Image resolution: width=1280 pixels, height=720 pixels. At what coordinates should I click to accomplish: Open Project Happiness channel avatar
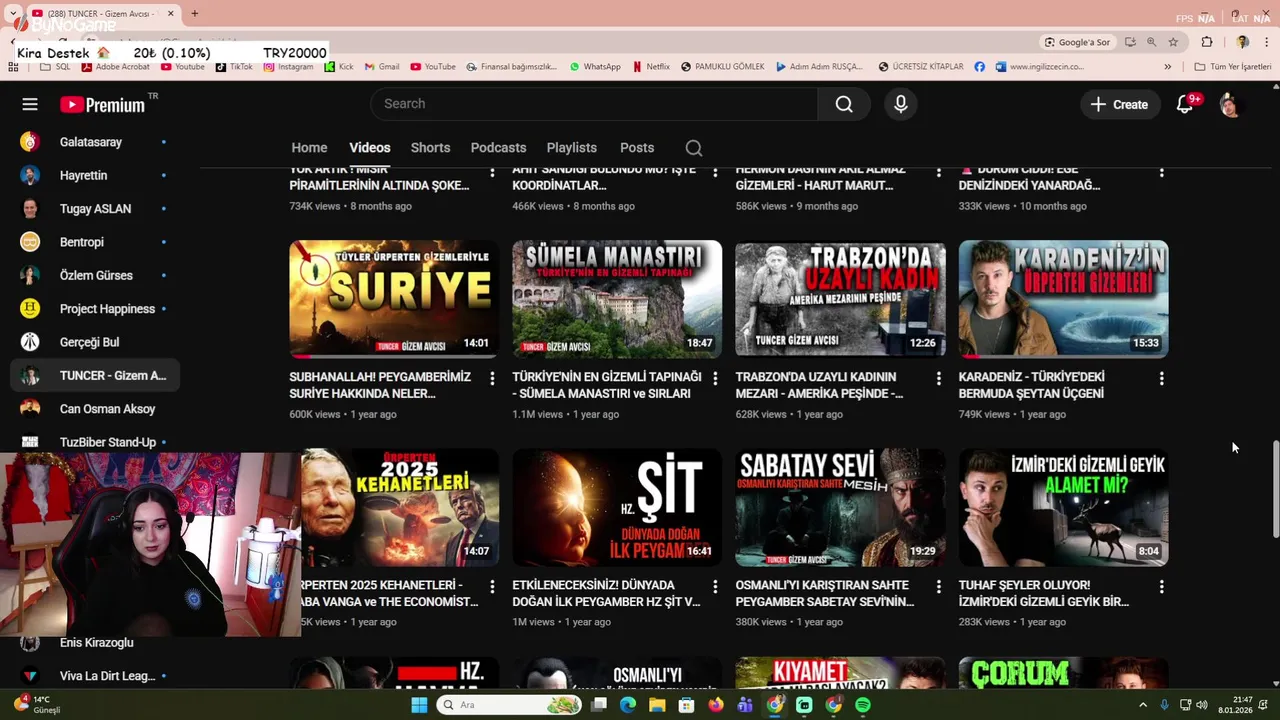pos(30,309)
